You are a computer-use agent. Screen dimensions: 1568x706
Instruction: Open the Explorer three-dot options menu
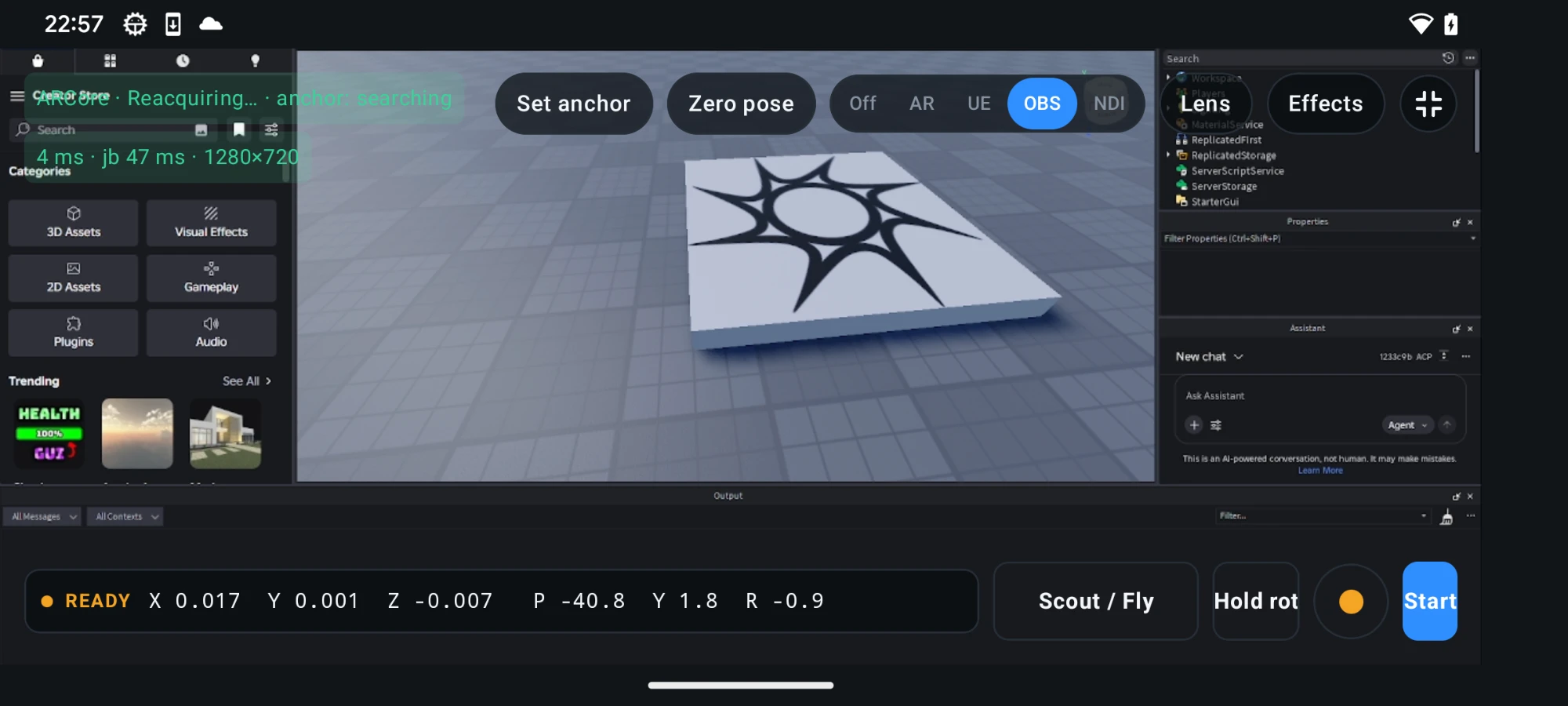[1470, 58]
